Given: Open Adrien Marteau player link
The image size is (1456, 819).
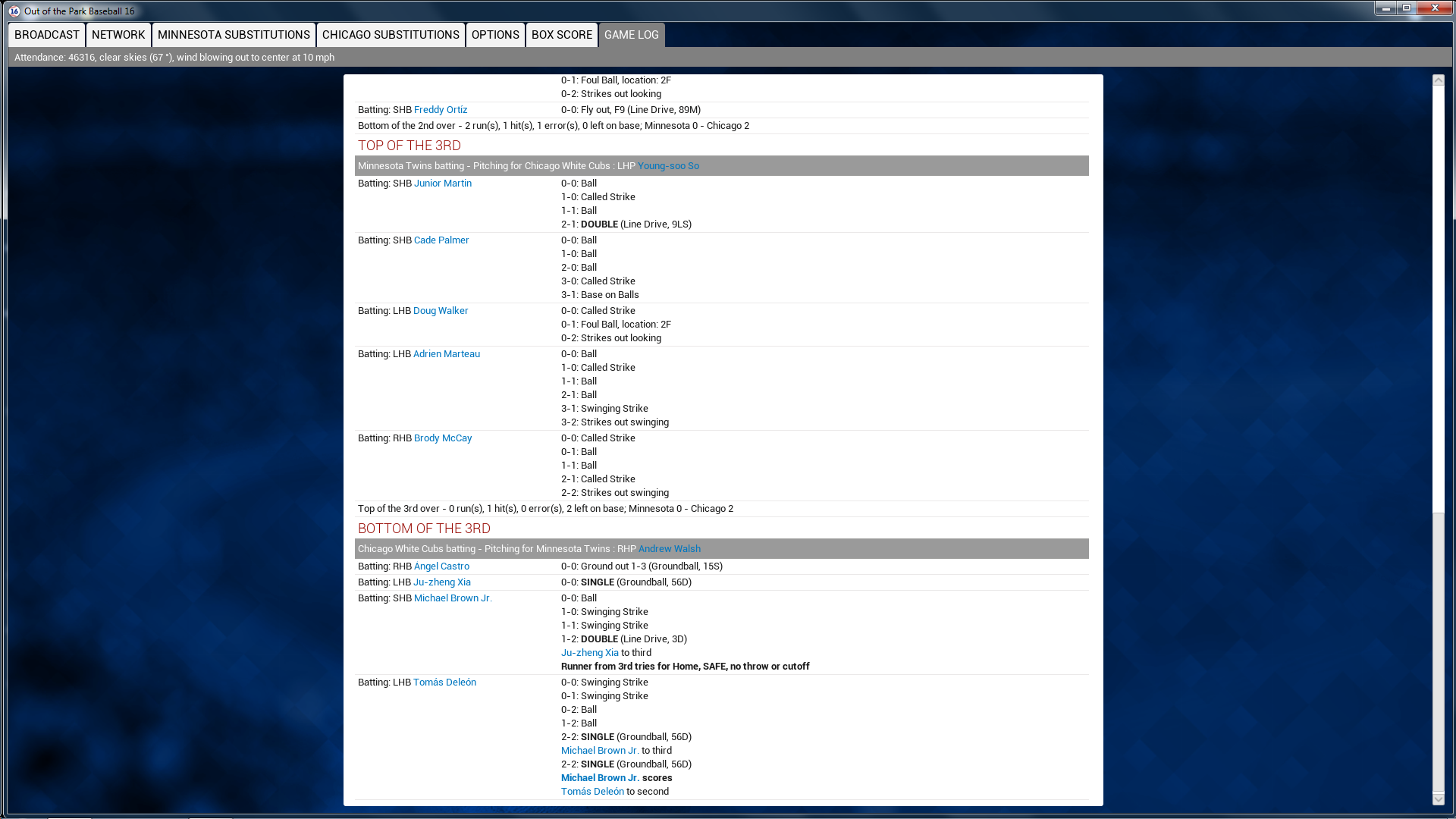Looking at the screenshot, I should coord(446,354).
